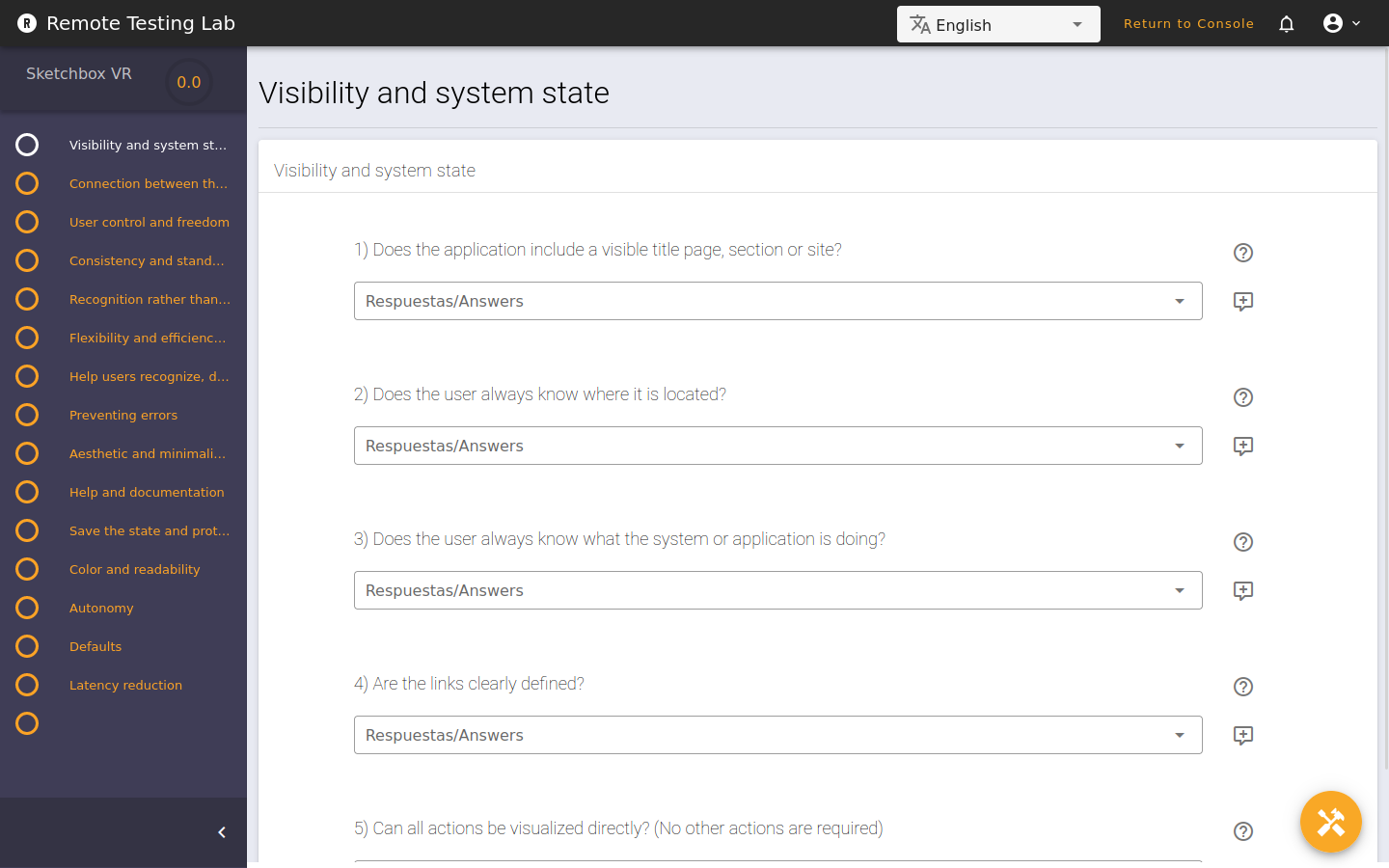This screenshot has height=868, width=1389.
Task: Open the English language selector
Action: (998, 24)
